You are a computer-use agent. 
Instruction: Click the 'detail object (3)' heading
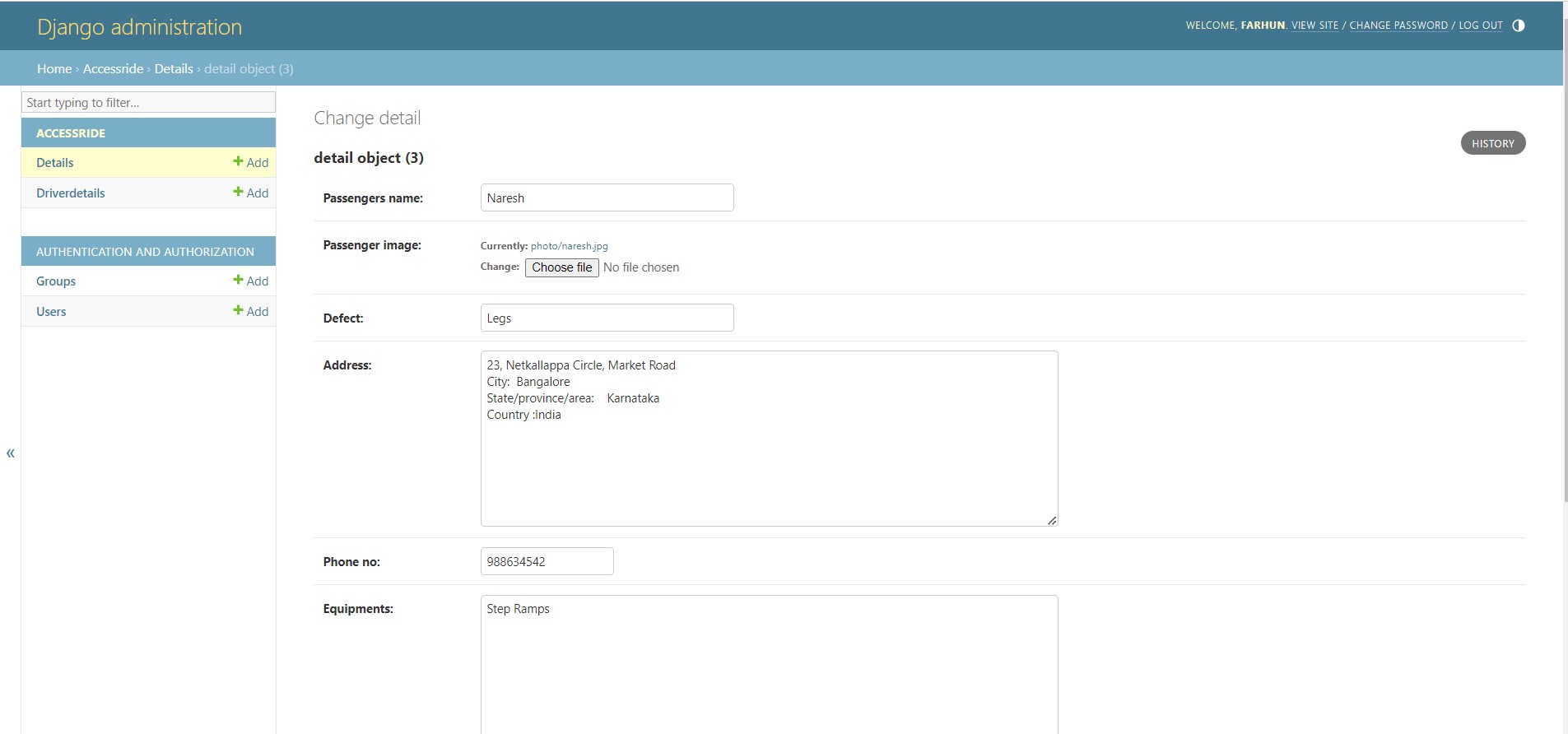pyautogui.click(x=369, y=158)
